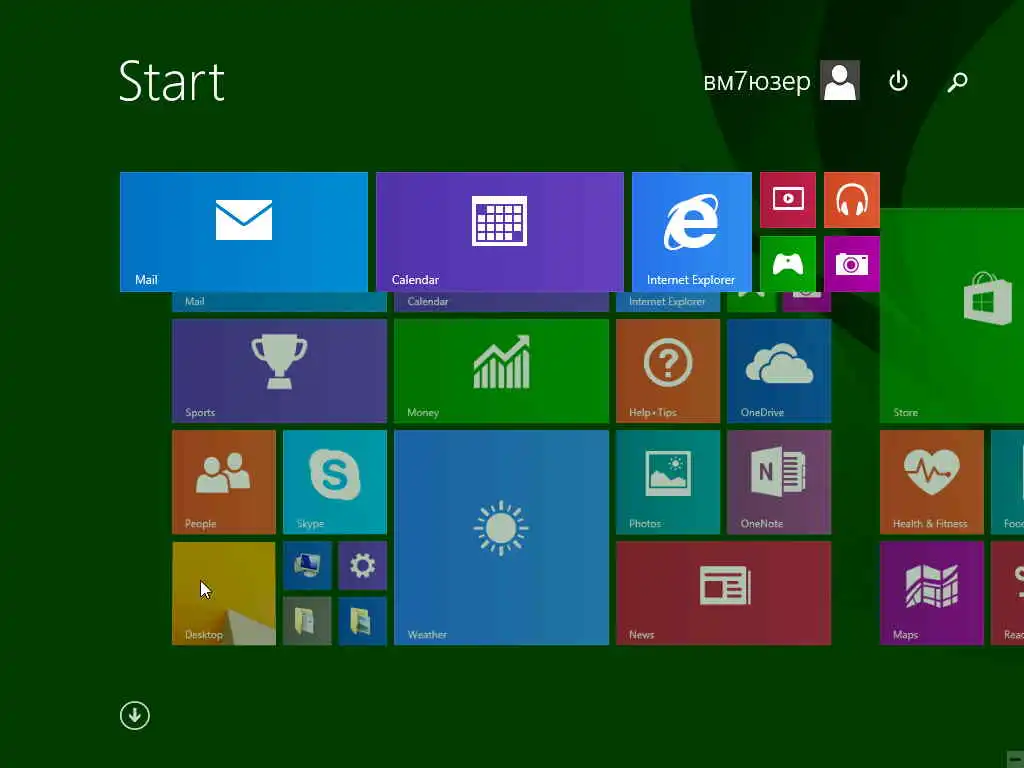The height and width of the screenshot is (768, 1024).
Task: Go to the Desktop tile
Action: [224, 593]
